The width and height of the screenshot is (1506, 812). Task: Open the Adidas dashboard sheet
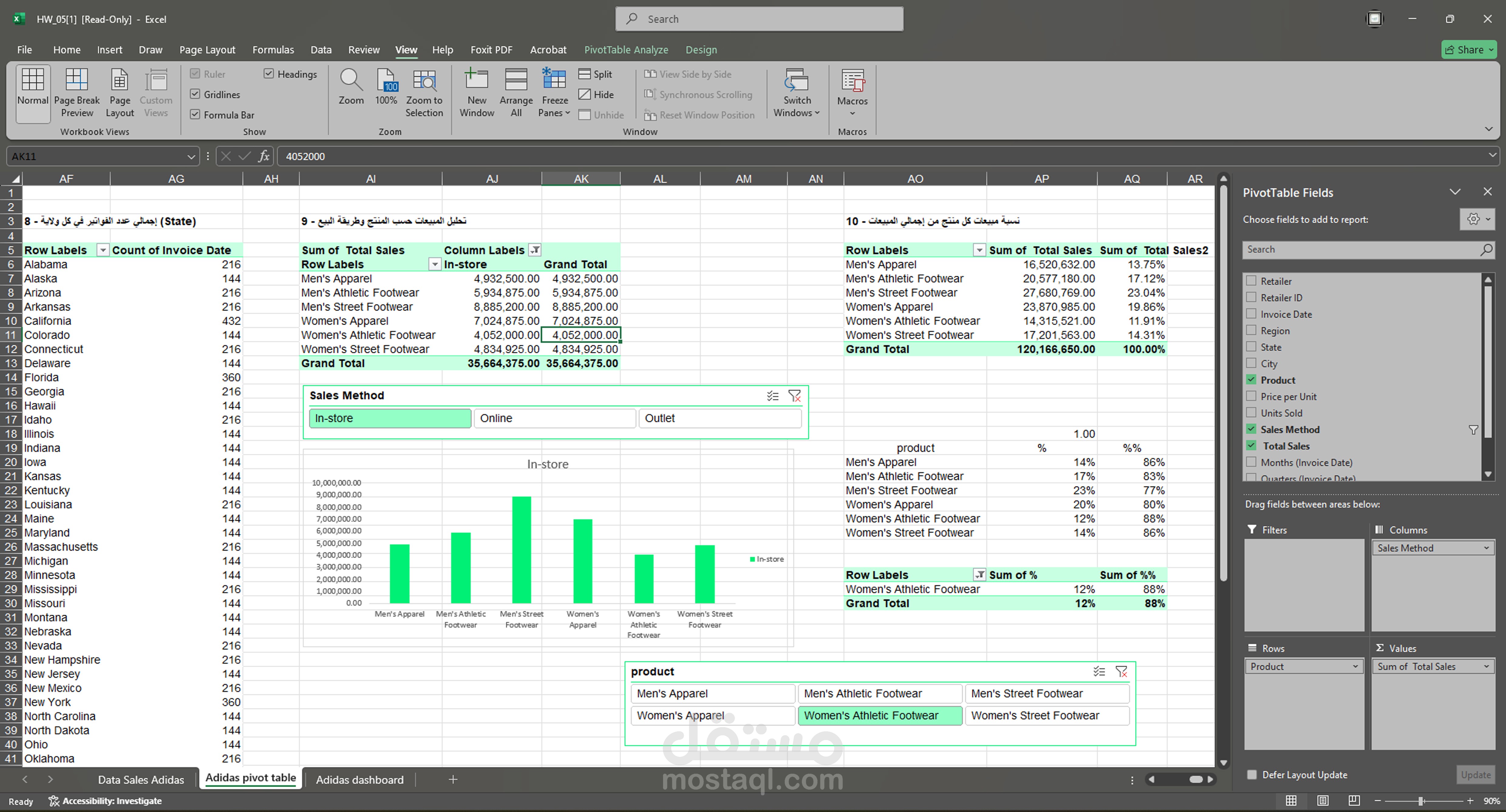(x=359, y=779)
